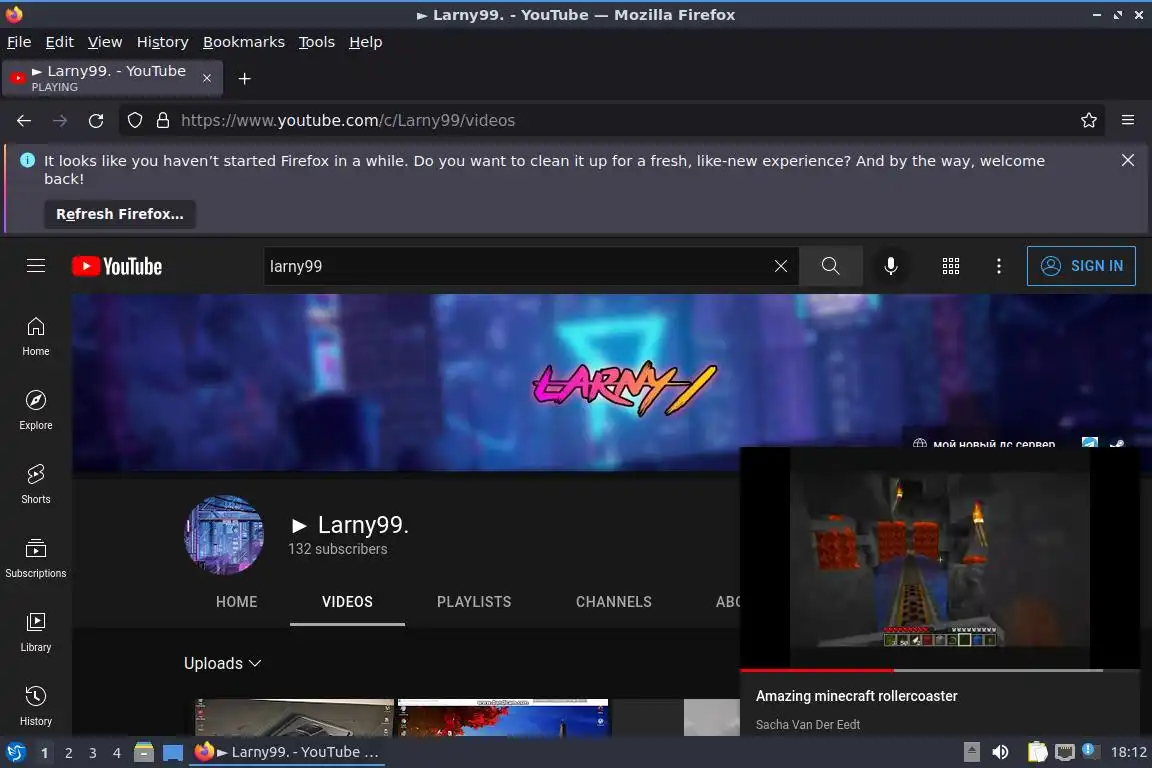Image resolution: width=1152 pixels, height=768 pixels.
Task: Open volume control in tray
Action: pos(1000,752)
